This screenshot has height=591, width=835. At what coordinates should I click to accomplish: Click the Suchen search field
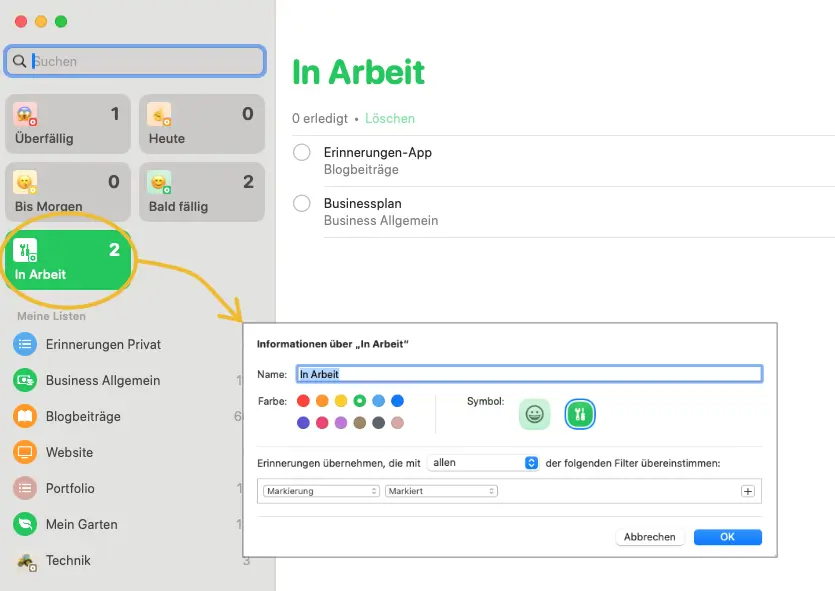[135, 61]
